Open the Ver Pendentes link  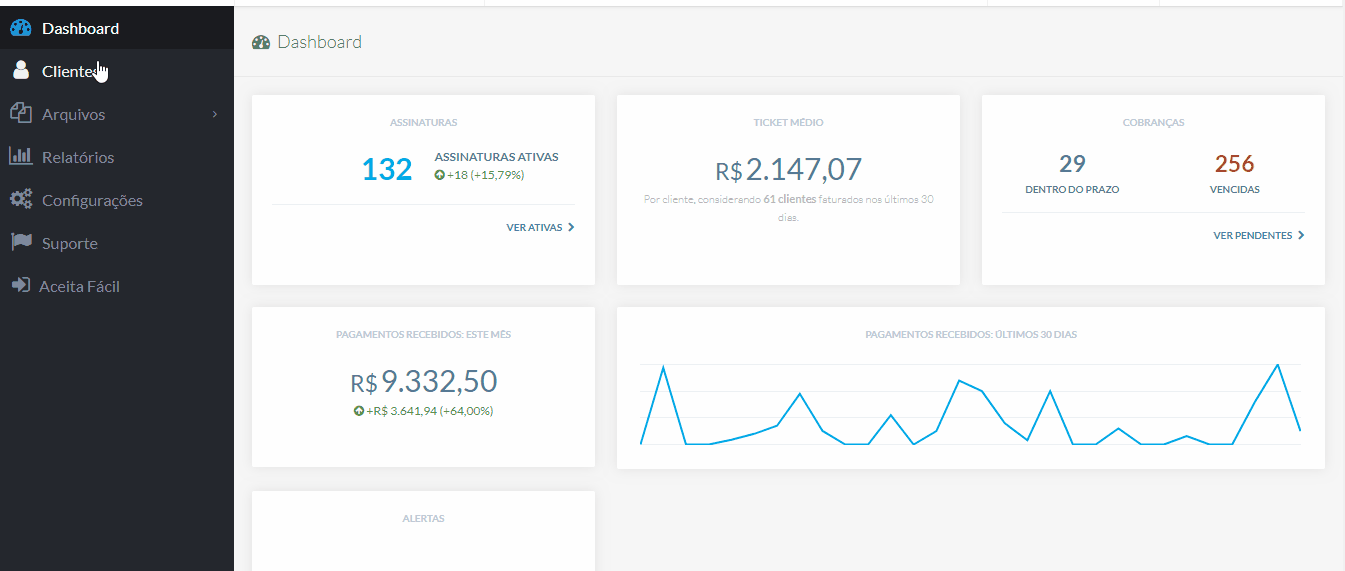[x=1252, y=236]
